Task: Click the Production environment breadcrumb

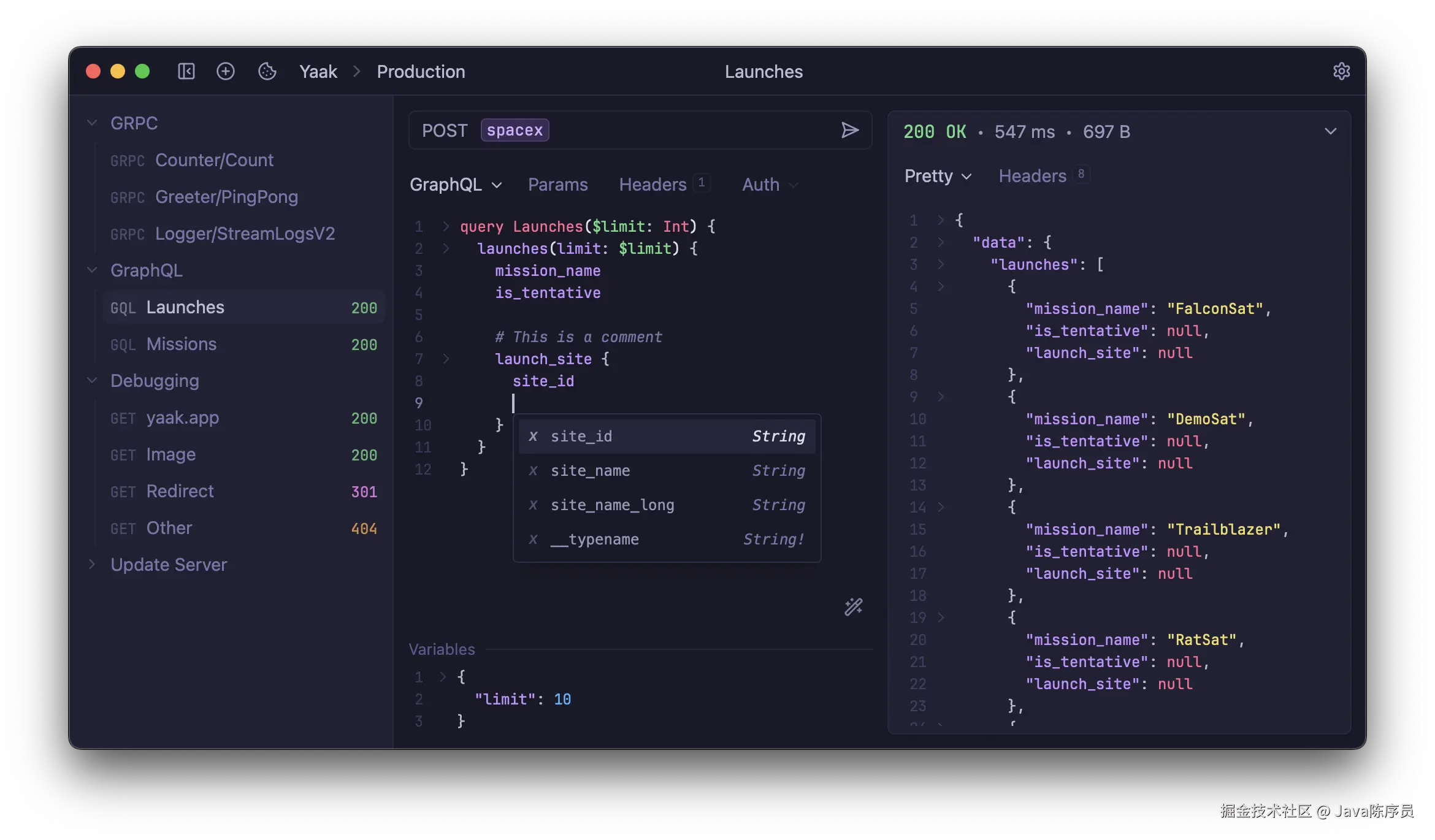Action: point(421,72)
